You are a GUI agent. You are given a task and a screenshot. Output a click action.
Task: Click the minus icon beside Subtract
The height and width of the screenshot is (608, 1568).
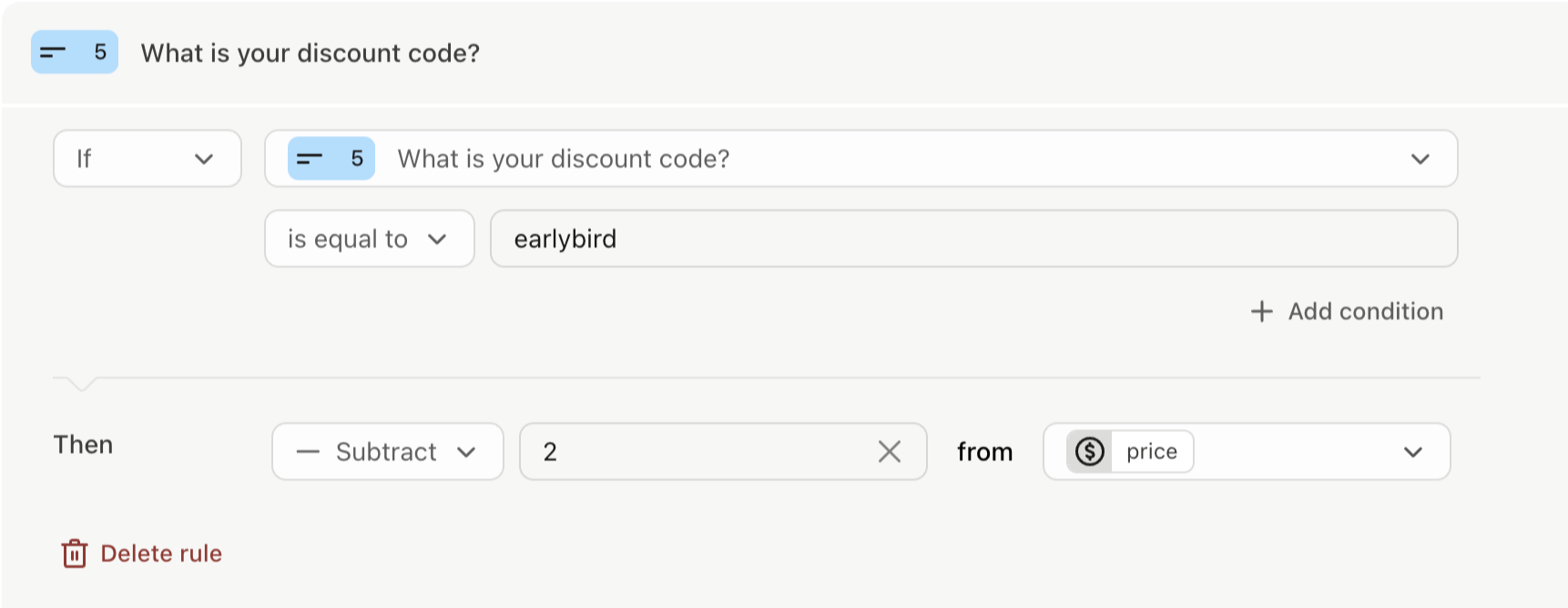point(308,451)
